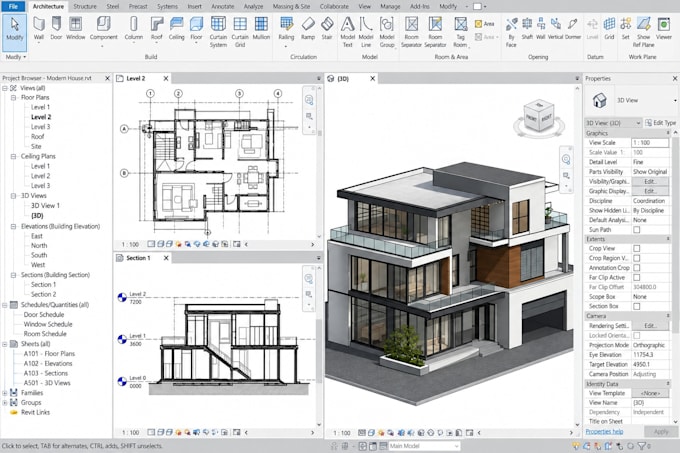Select the Floor tool

pyautogui.click(x=196, y=29)
